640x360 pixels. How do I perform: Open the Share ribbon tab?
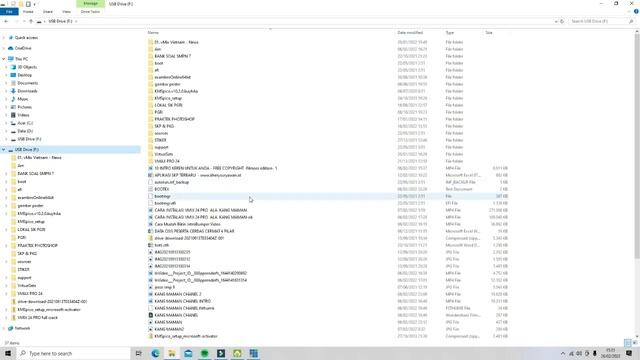[x=48, y=11]
